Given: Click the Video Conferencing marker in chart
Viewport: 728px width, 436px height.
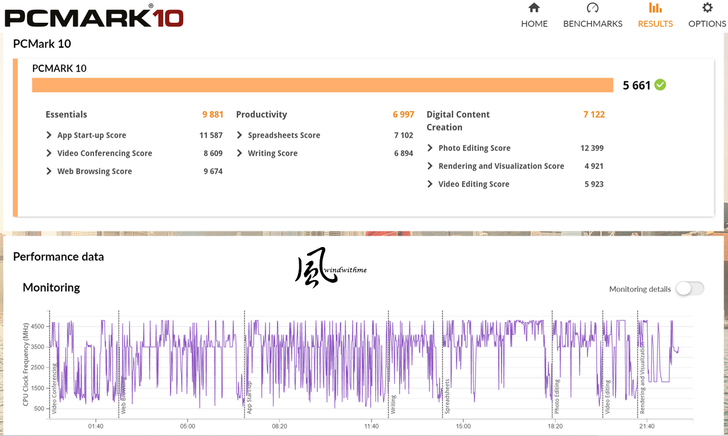Looking at the screenshot, I should click(54, 389).
